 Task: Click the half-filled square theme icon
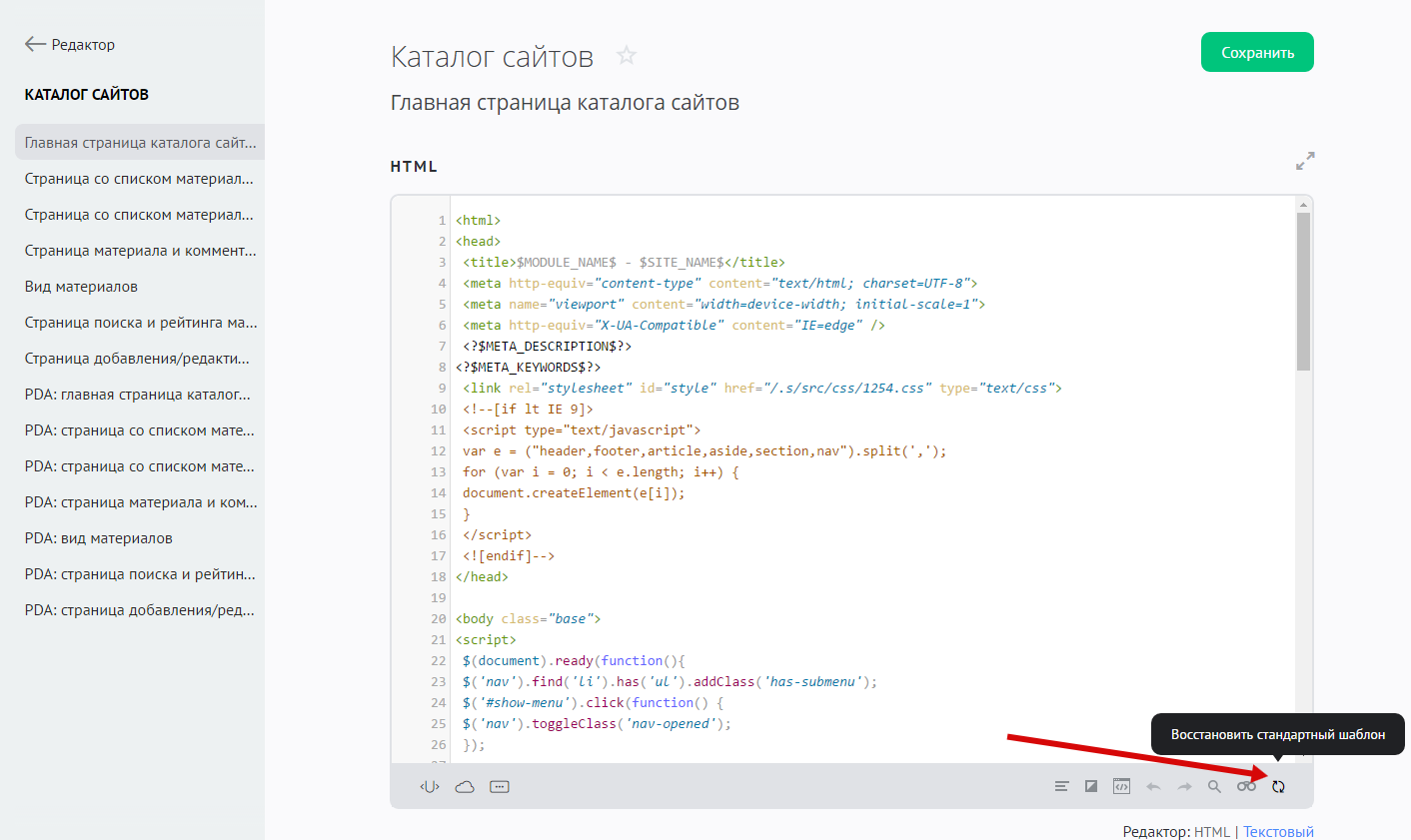(x=1091, y=787)
